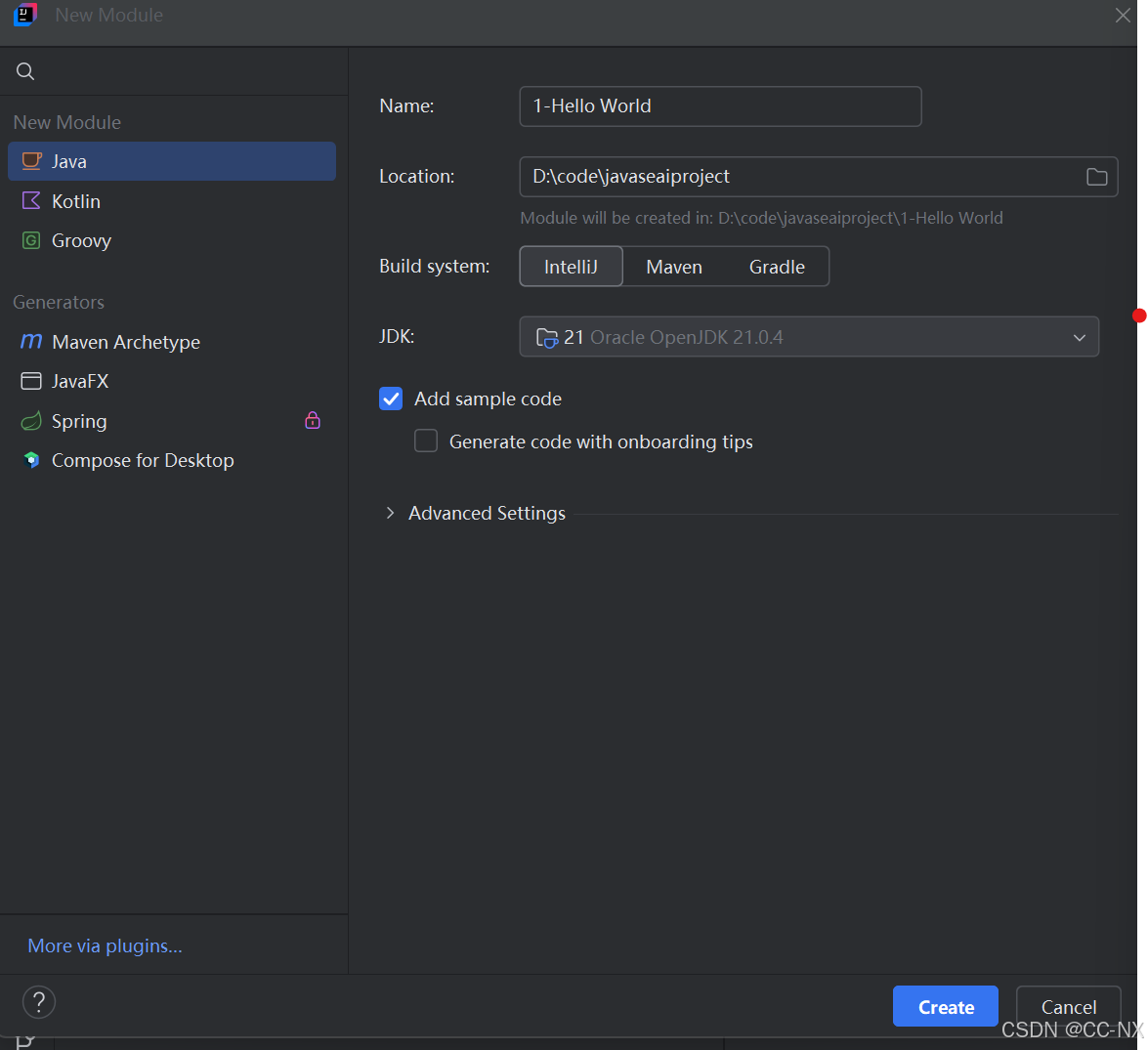Choose the Maven Archetype generator

171,342
